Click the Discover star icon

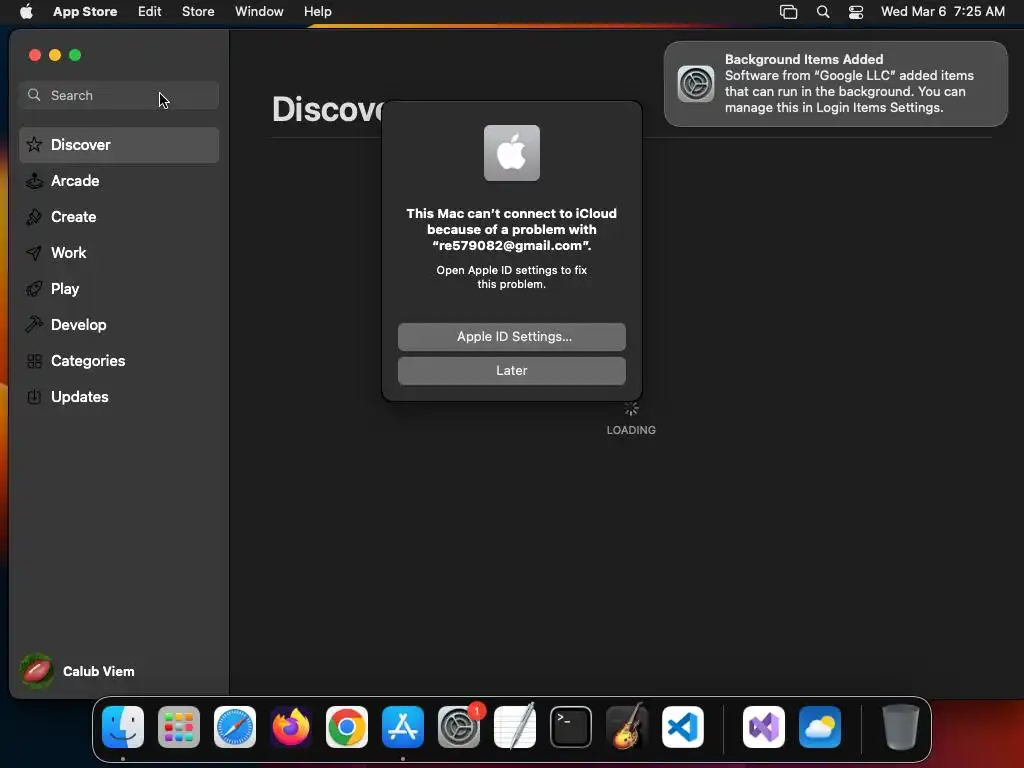point(34,144)
